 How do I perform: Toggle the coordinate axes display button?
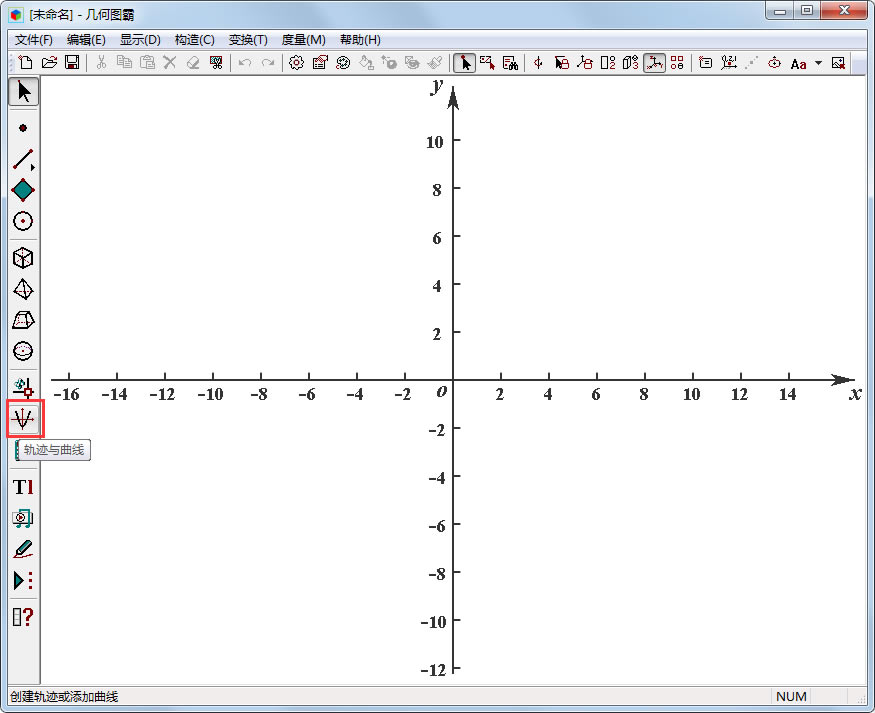[x=654, y=63]
